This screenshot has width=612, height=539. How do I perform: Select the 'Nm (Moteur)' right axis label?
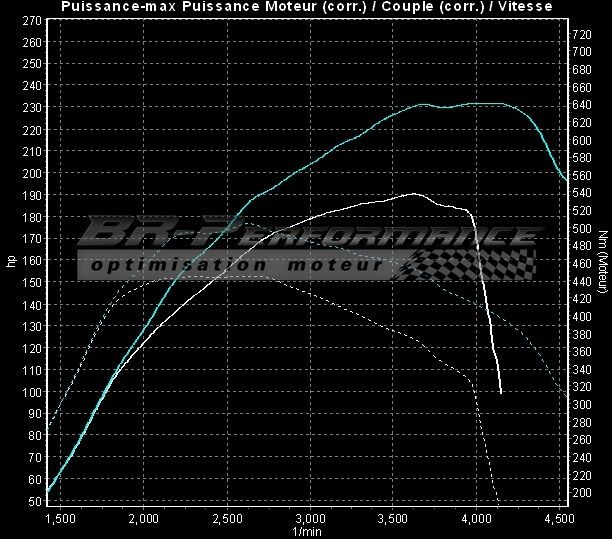coord(603,262)
